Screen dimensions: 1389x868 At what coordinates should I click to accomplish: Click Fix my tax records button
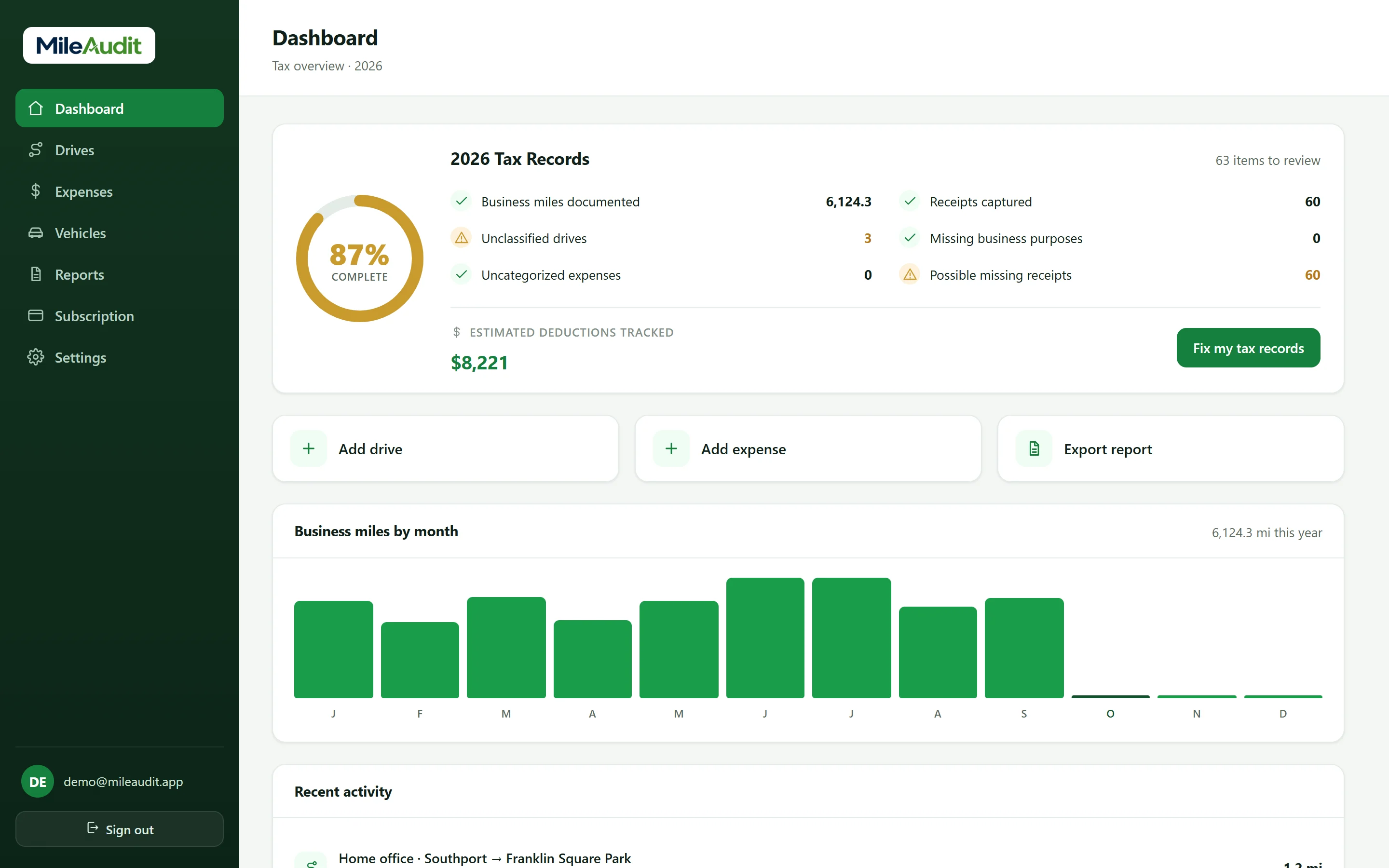pos(1248,348)
